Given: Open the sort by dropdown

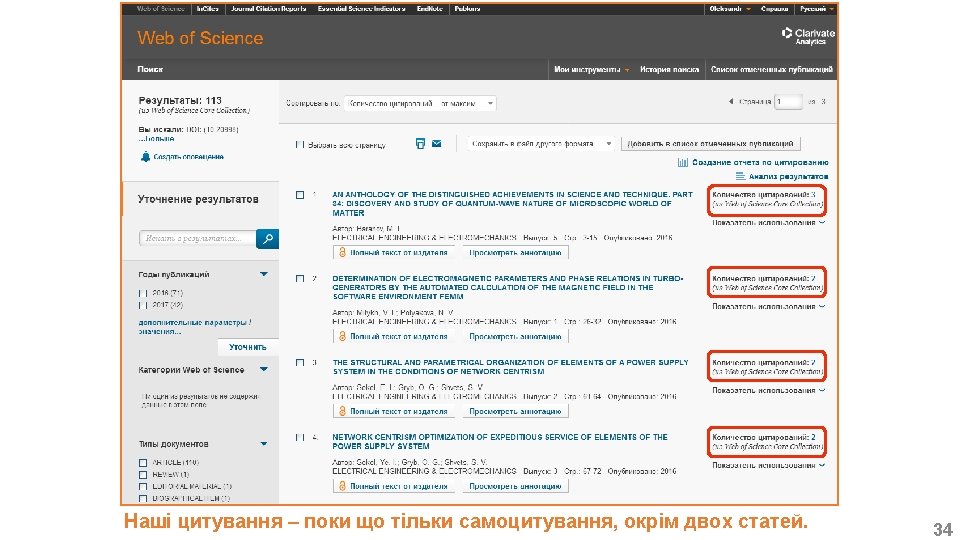Looking at the screenshot, I should click(420, 103).
